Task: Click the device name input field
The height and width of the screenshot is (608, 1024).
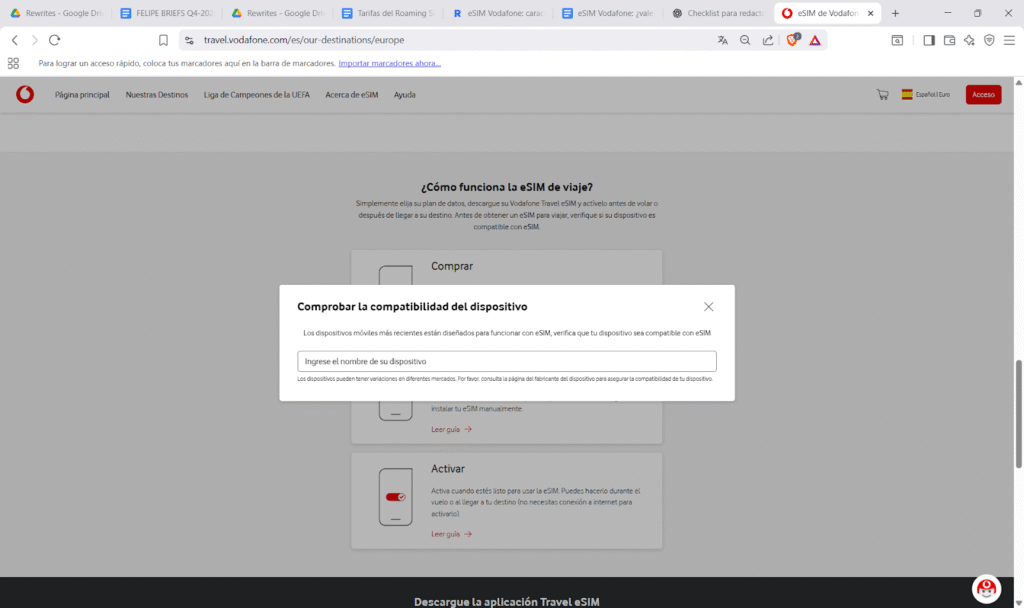Action: tap(506, 361)
